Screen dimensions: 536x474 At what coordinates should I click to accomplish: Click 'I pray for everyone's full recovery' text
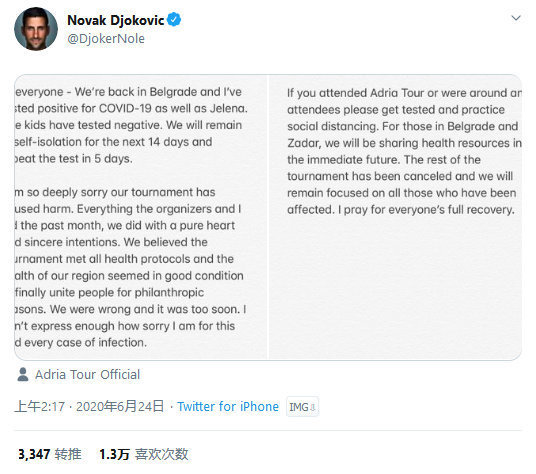point(426,209)
